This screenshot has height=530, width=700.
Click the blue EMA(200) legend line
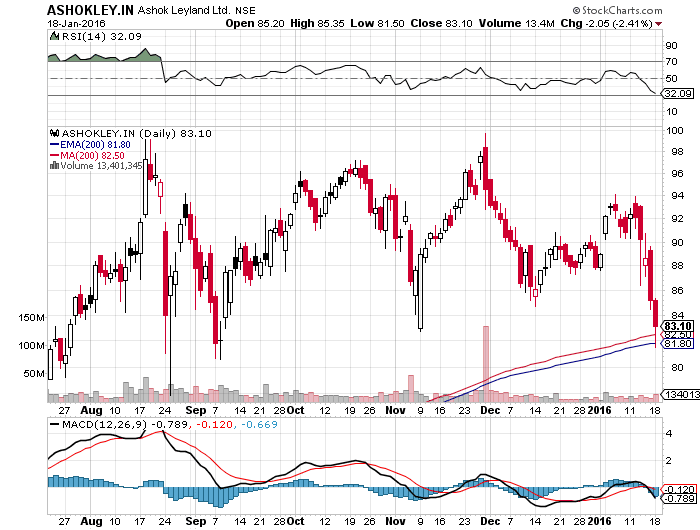tap(54, 145)
